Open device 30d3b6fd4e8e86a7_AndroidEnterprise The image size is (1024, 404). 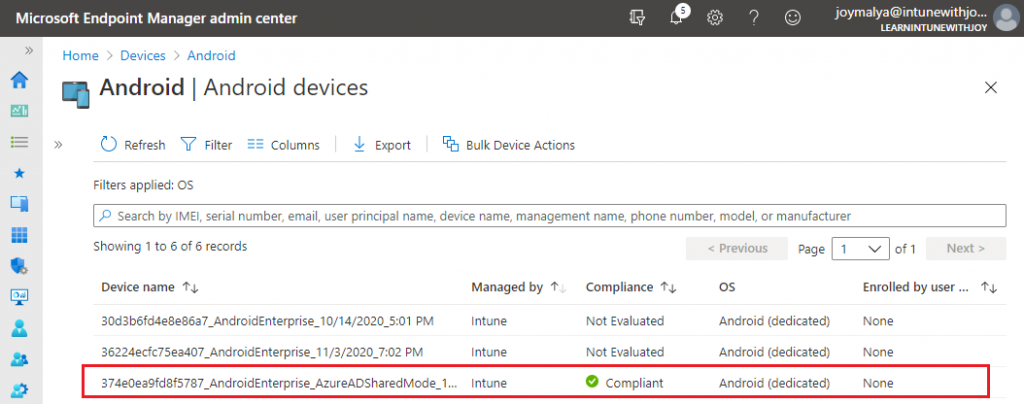coord(268,320)
